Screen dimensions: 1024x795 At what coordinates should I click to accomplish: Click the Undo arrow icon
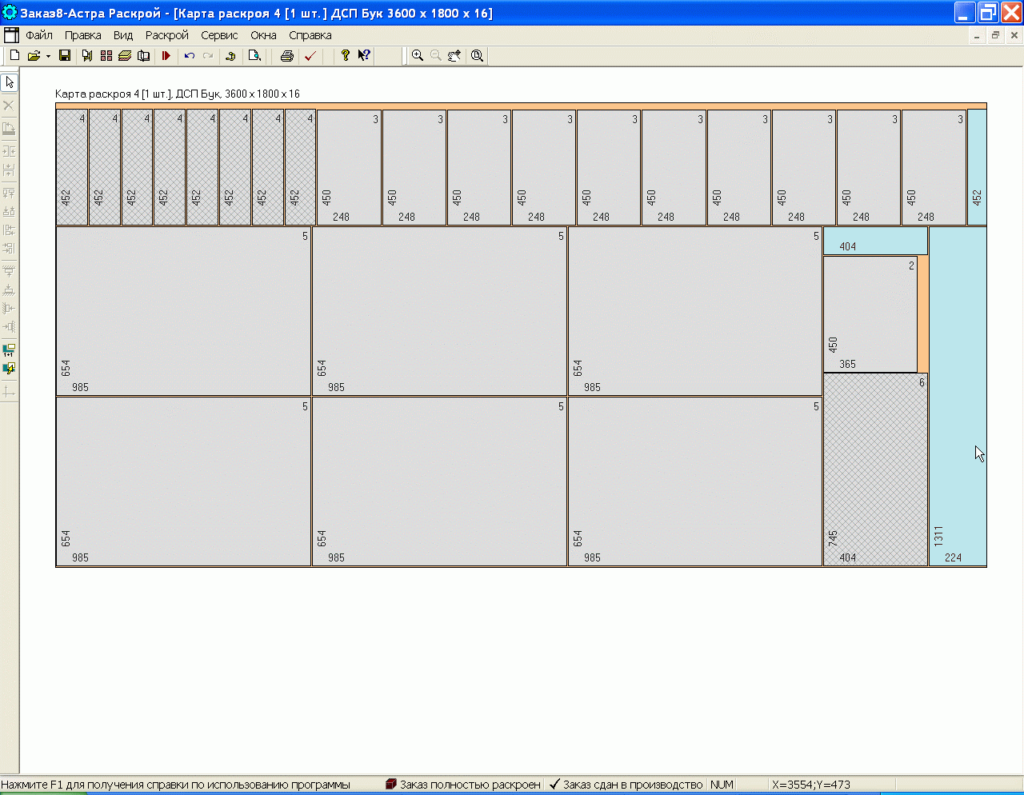(x=189, y=56)
